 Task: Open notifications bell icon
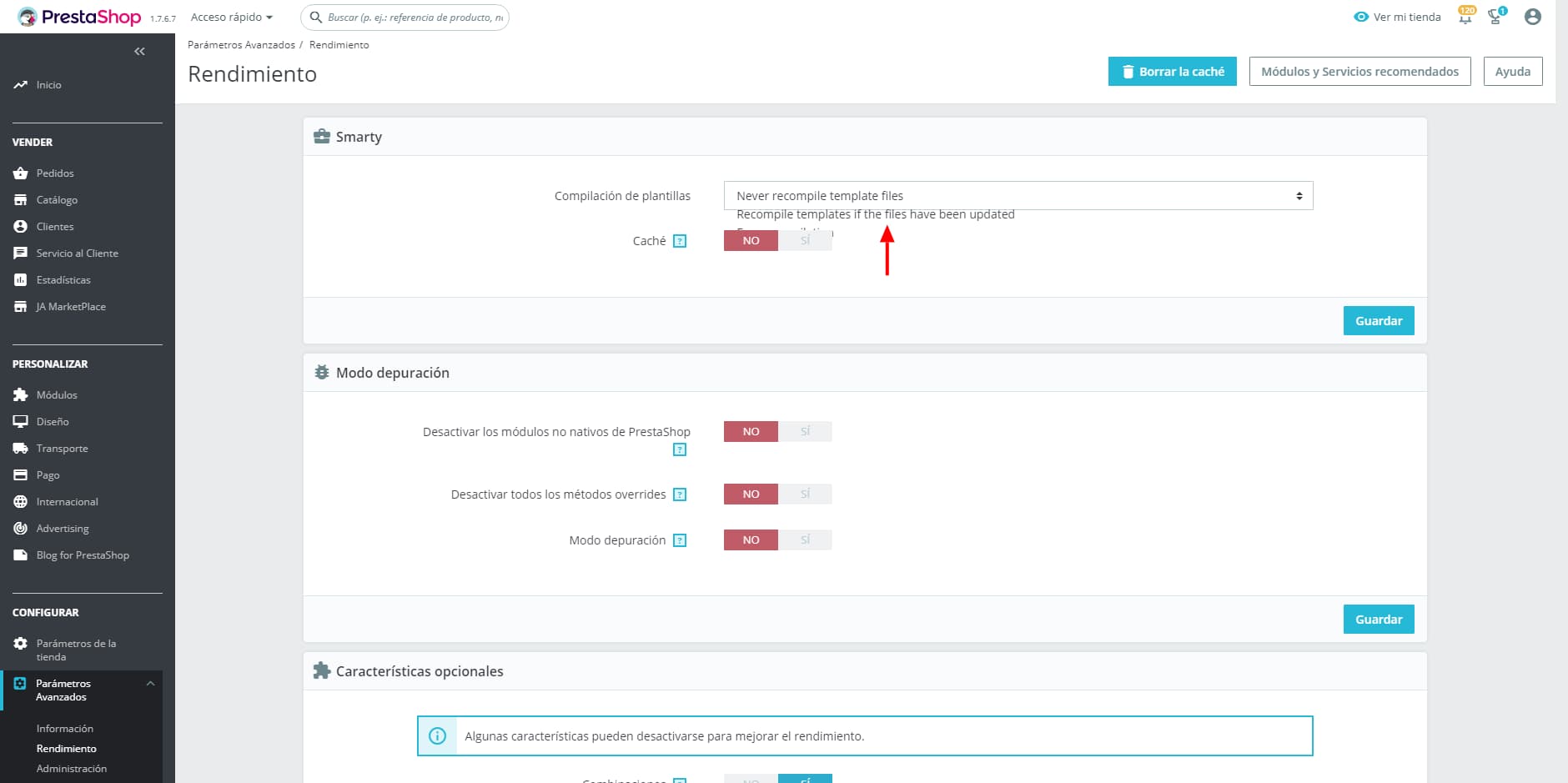[x=1465, y=17]
